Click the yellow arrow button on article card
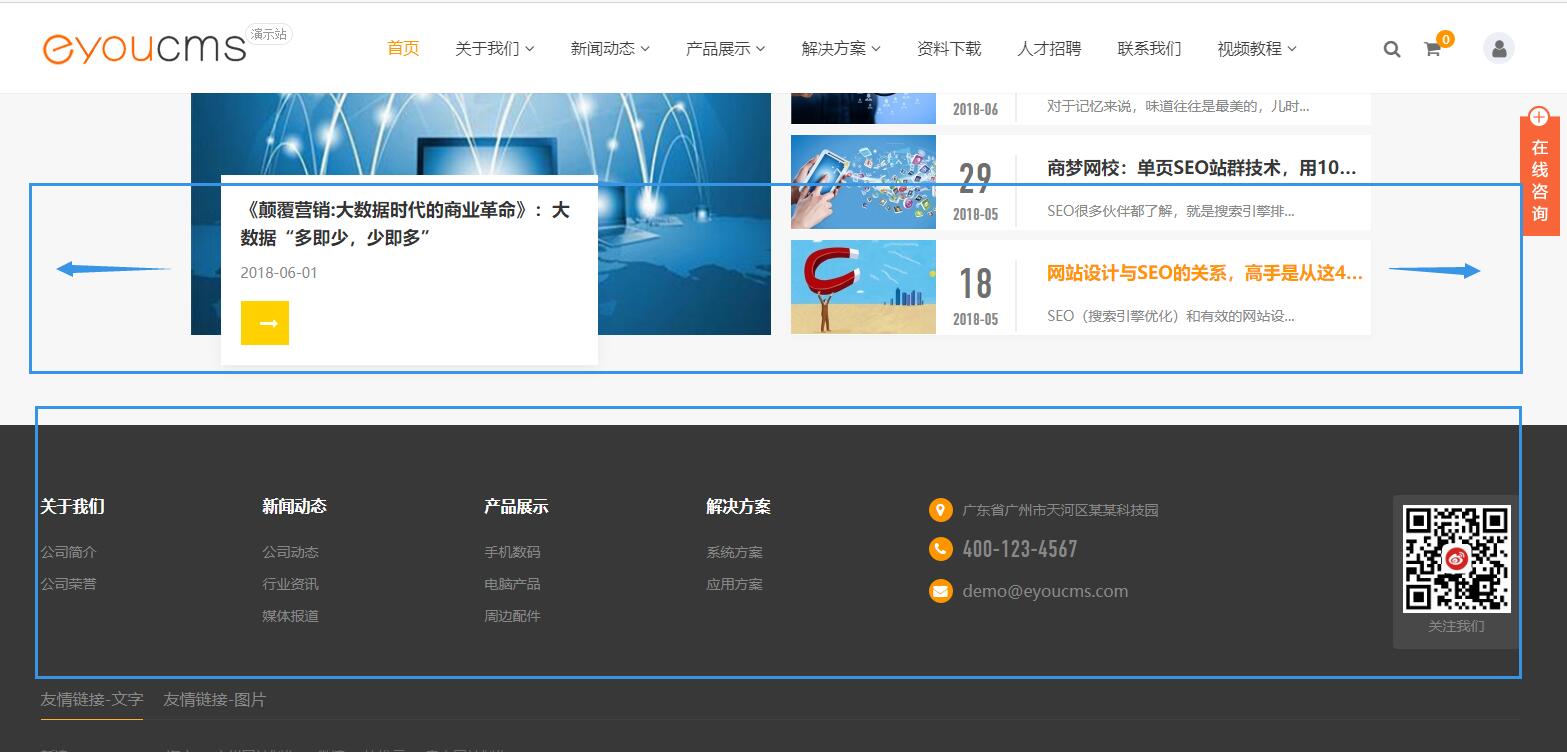This screenshot has height=752, width=1567. 265,323
